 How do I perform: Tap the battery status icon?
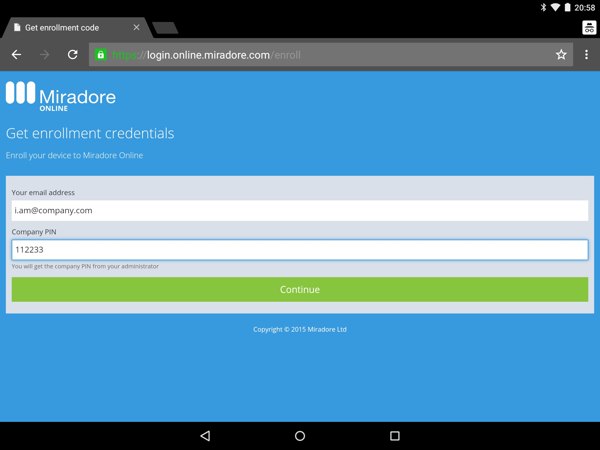pyautogui.click(x=567, y=7)
